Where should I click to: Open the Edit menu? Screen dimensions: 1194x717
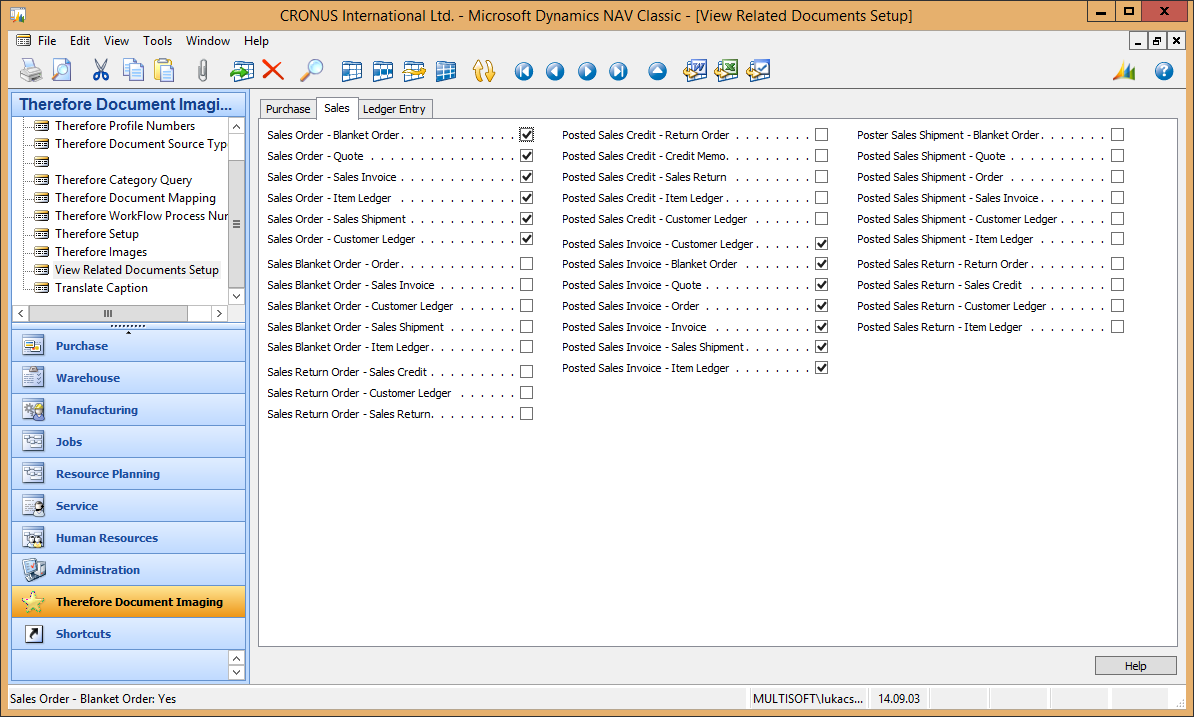[x=79, y=41]
